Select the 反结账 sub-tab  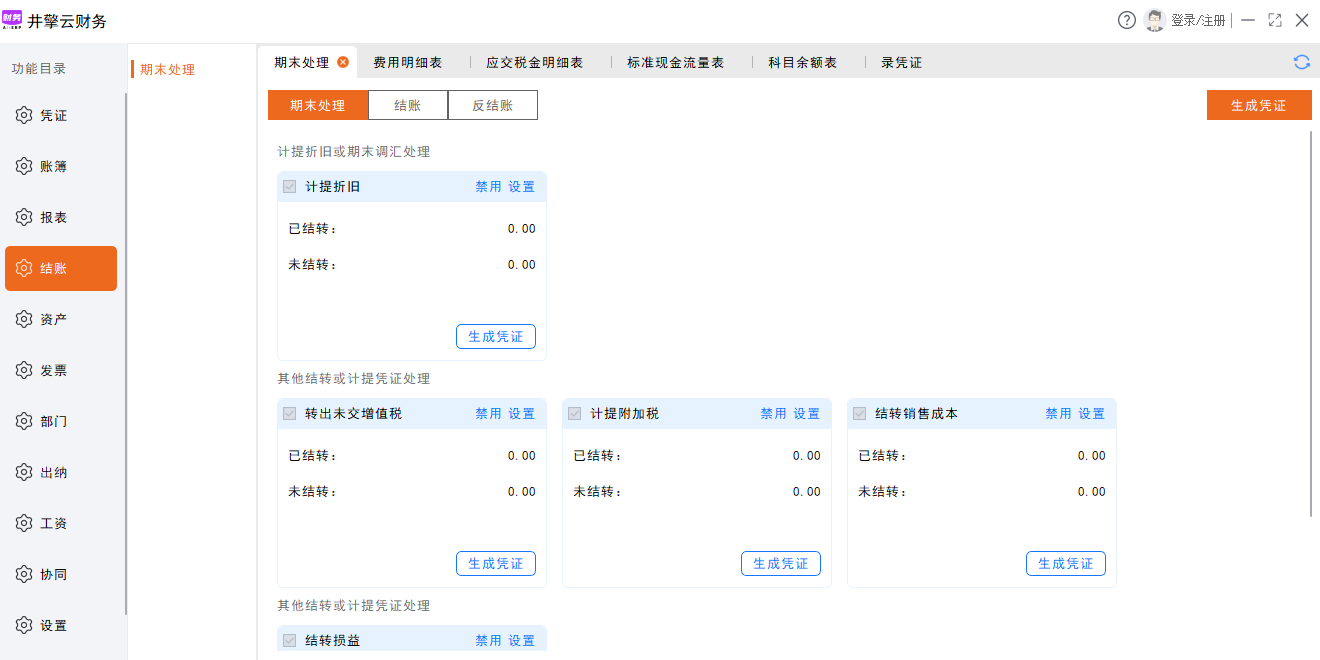492,105
